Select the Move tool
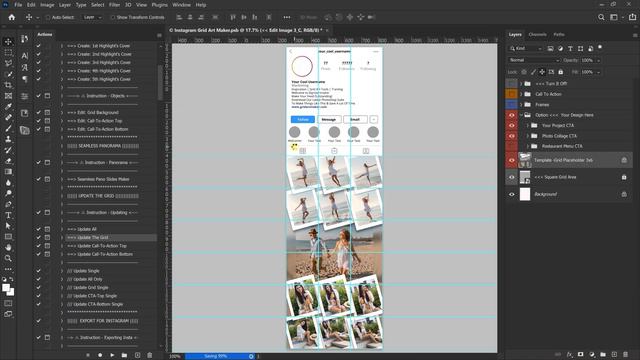Image resolution: width=640 pixels, height=360 pixels. tap(8, 42)
